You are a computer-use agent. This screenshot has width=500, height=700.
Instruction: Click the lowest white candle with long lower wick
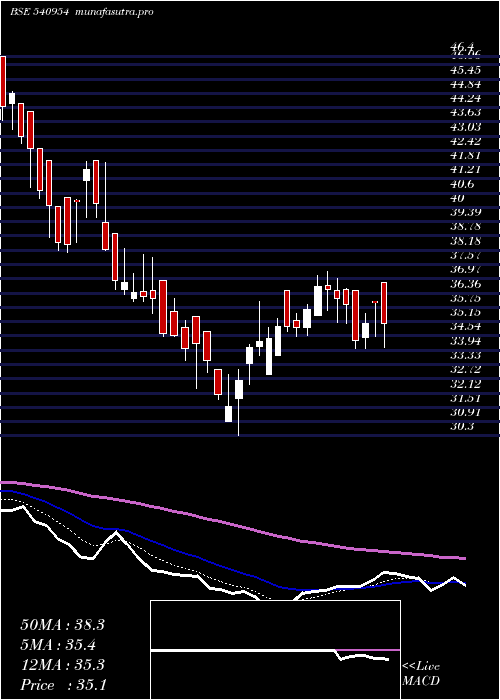point(239,389)
